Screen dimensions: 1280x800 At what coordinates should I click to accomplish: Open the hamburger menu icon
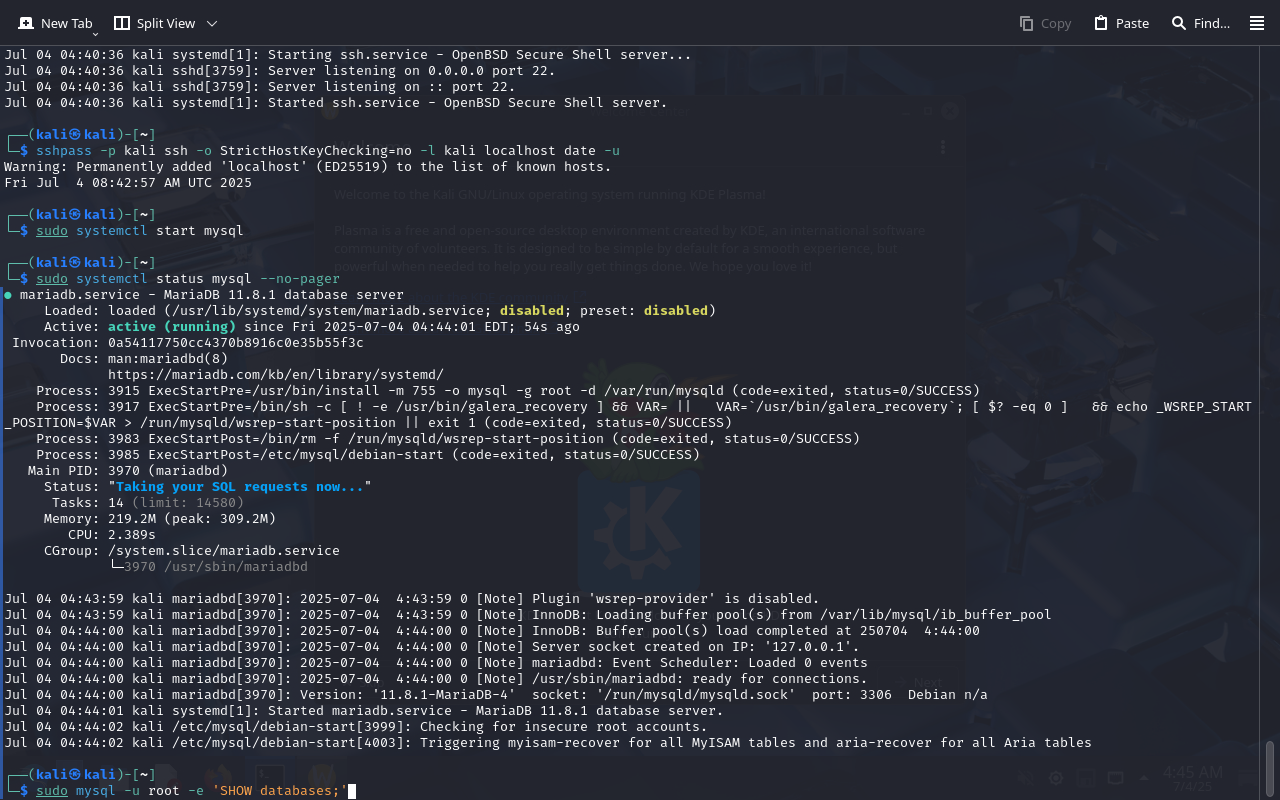(1257, 23)
